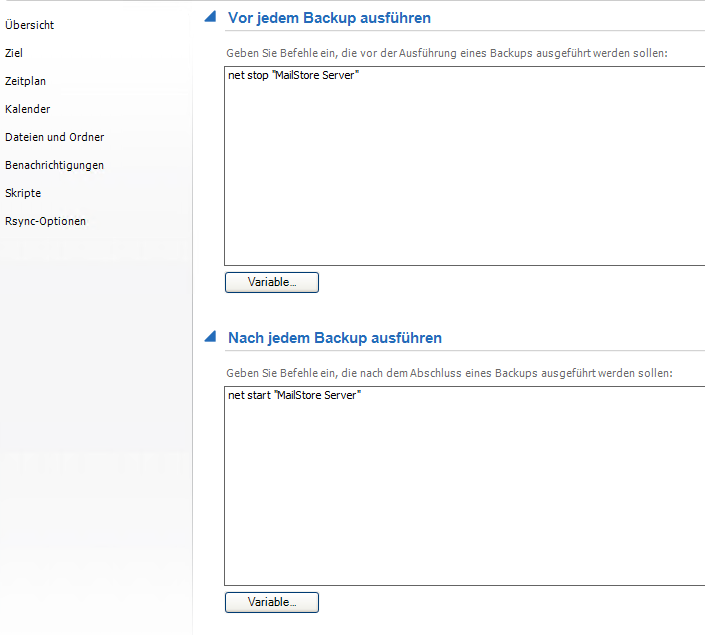
Task: Click the 'Vor jedem Backup ausführen' heading
Action: click(x=329, y=18)
